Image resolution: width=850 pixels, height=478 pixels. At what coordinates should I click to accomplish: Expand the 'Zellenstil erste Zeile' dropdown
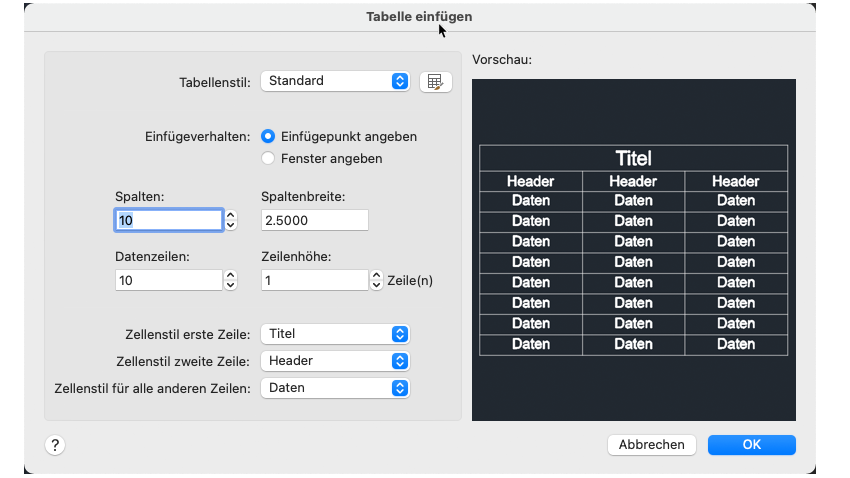tap(335, 334)
